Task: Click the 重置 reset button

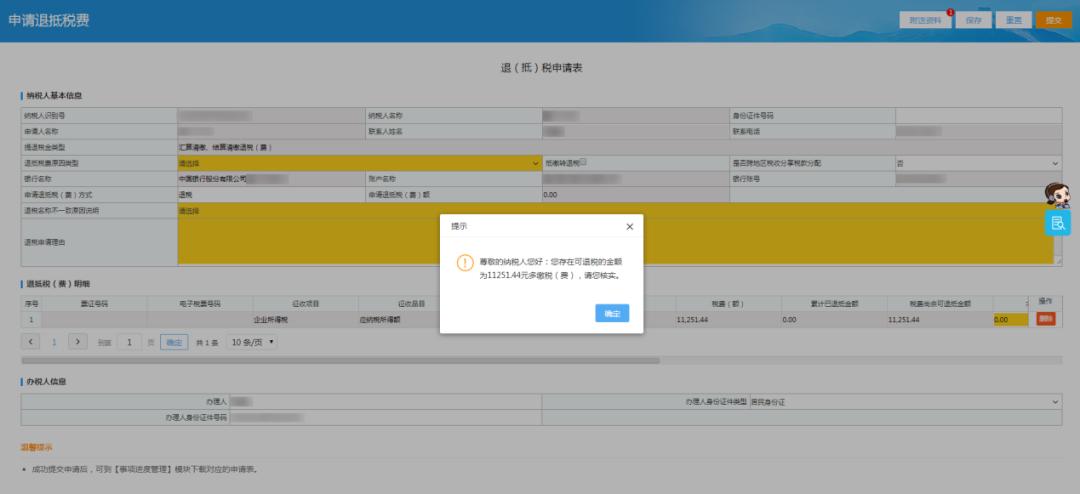Action: 1013,21
